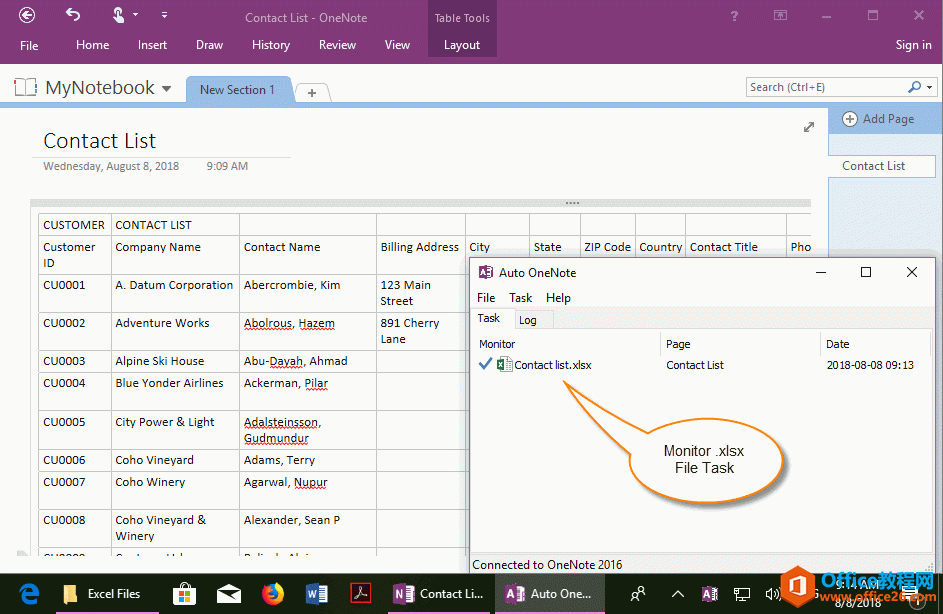This screenshot has width=943, height=614.
Task: Click the Back navigation arrow icon
Action: click(x=25, y=14)
